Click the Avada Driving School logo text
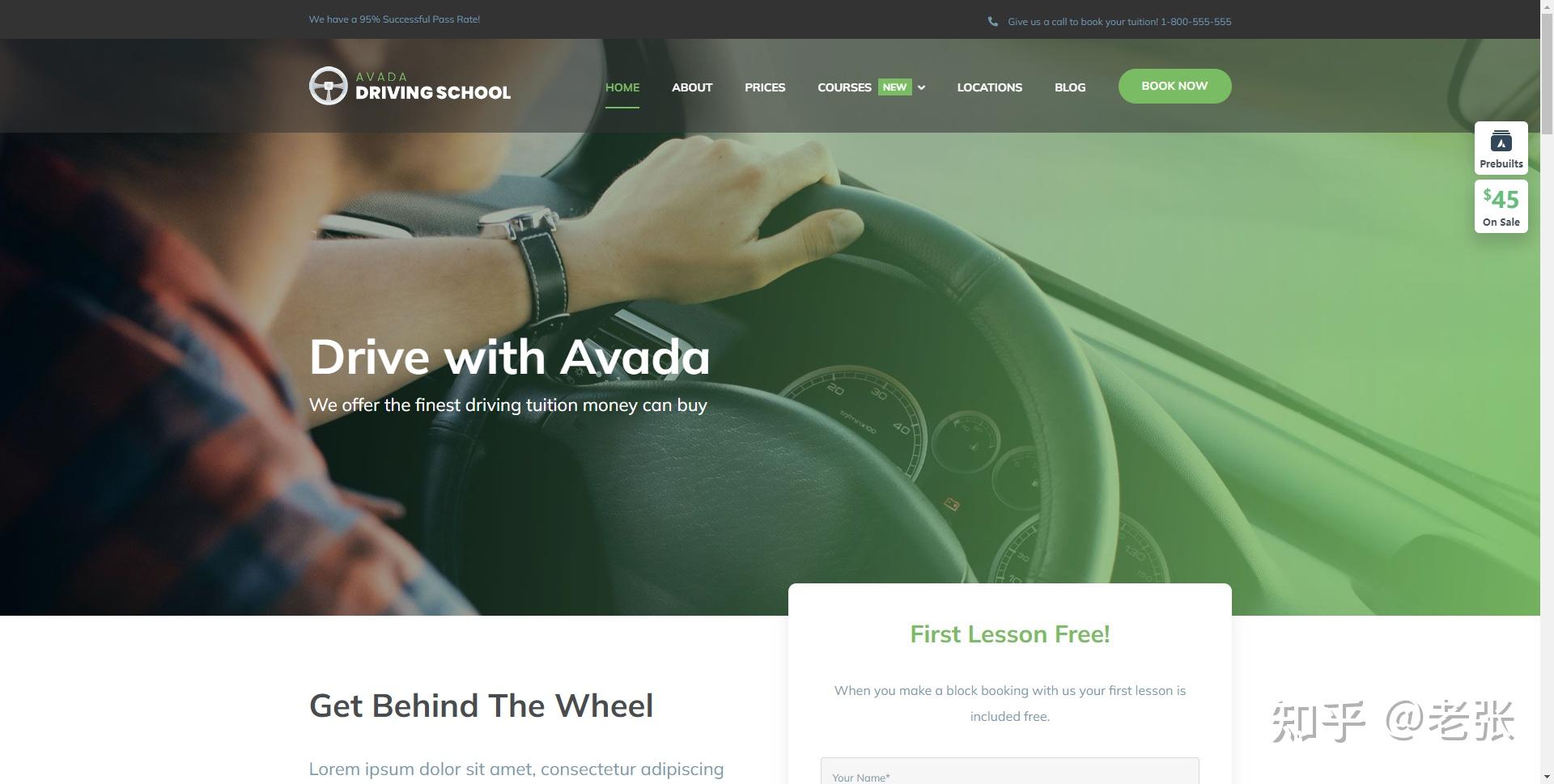The width and height of the screenshot is (1554, 784). (433, 86)
